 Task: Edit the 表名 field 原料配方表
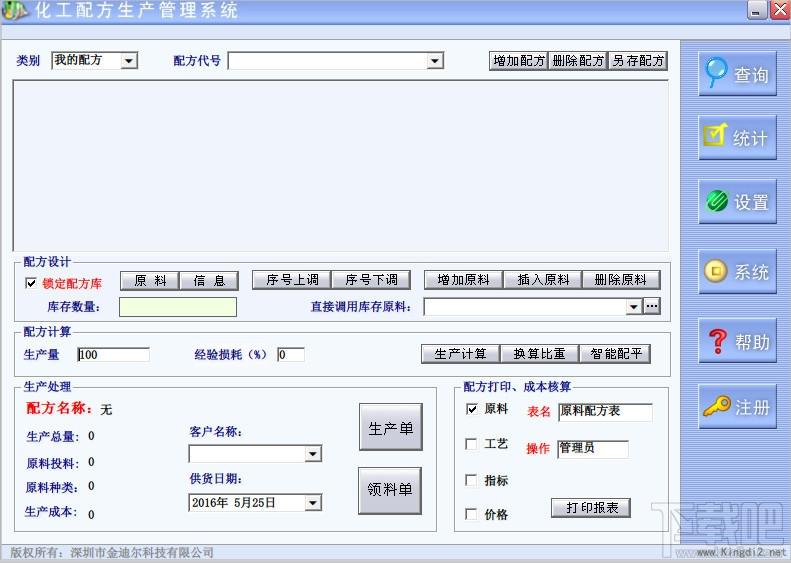coord(605,412)
